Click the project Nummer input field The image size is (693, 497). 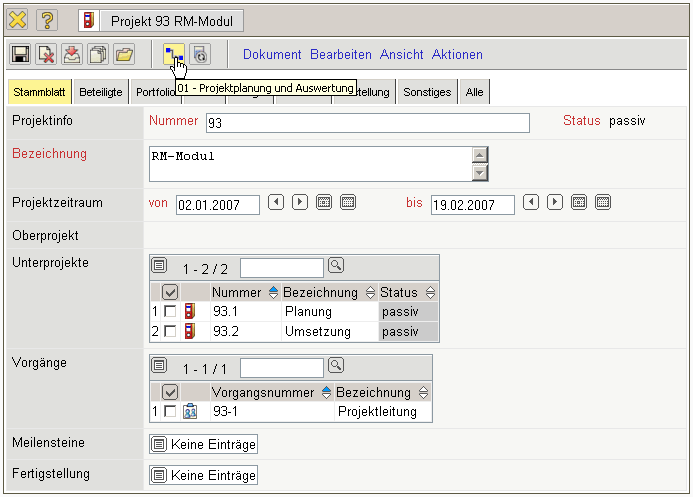click(x=367, y=123)
